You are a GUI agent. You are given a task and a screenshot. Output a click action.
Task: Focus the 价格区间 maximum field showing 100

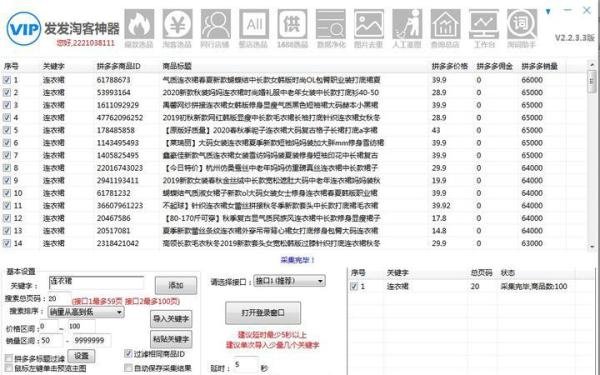82,326
